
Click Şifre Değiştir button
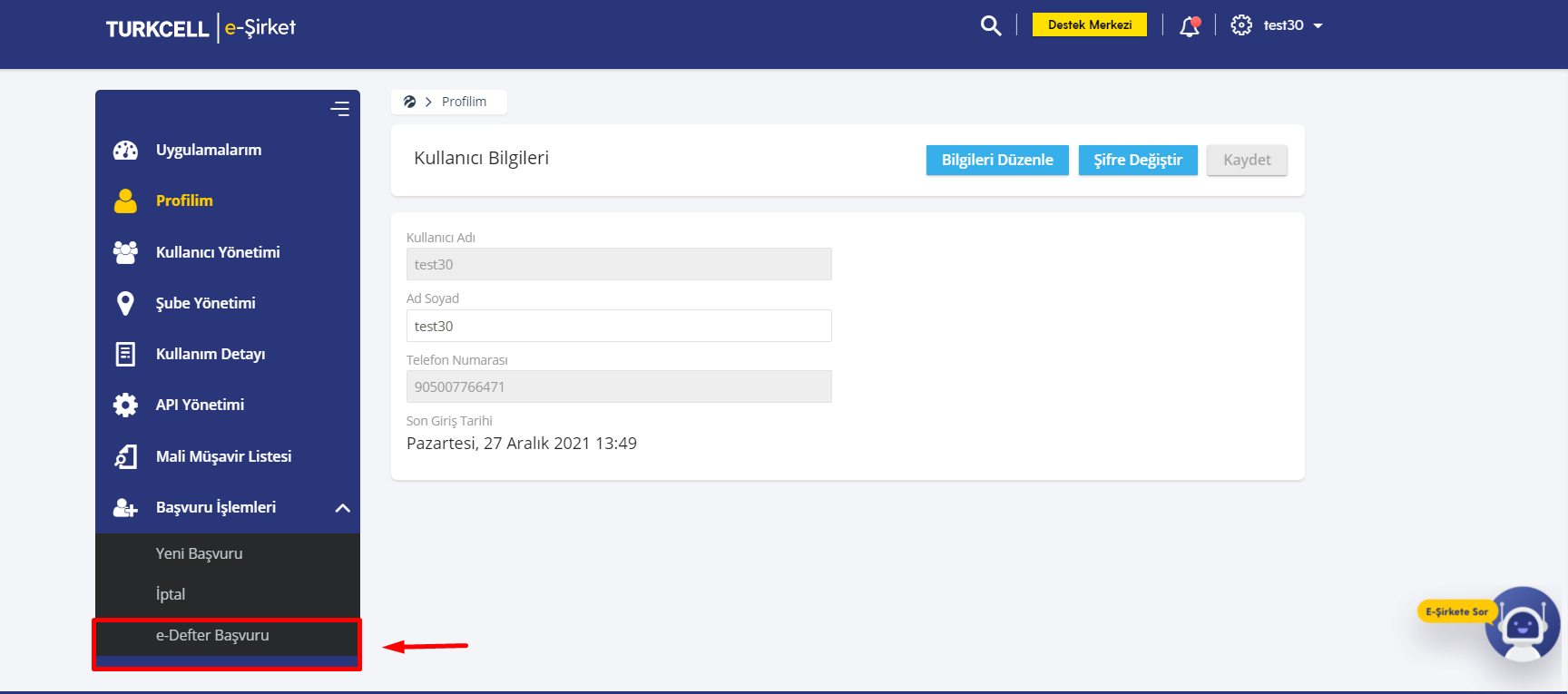coord(1138,160)
